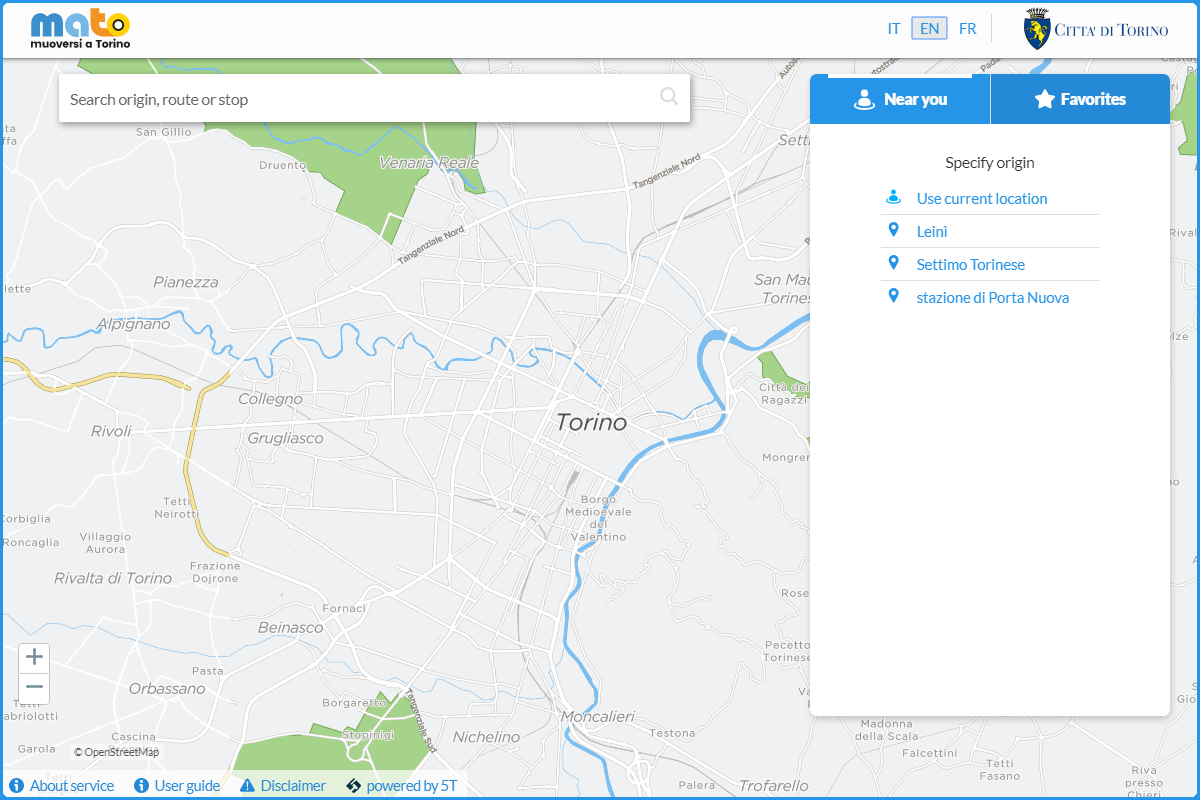Open the Near you tab
The image size is (1200, 800).
(900, 100)
